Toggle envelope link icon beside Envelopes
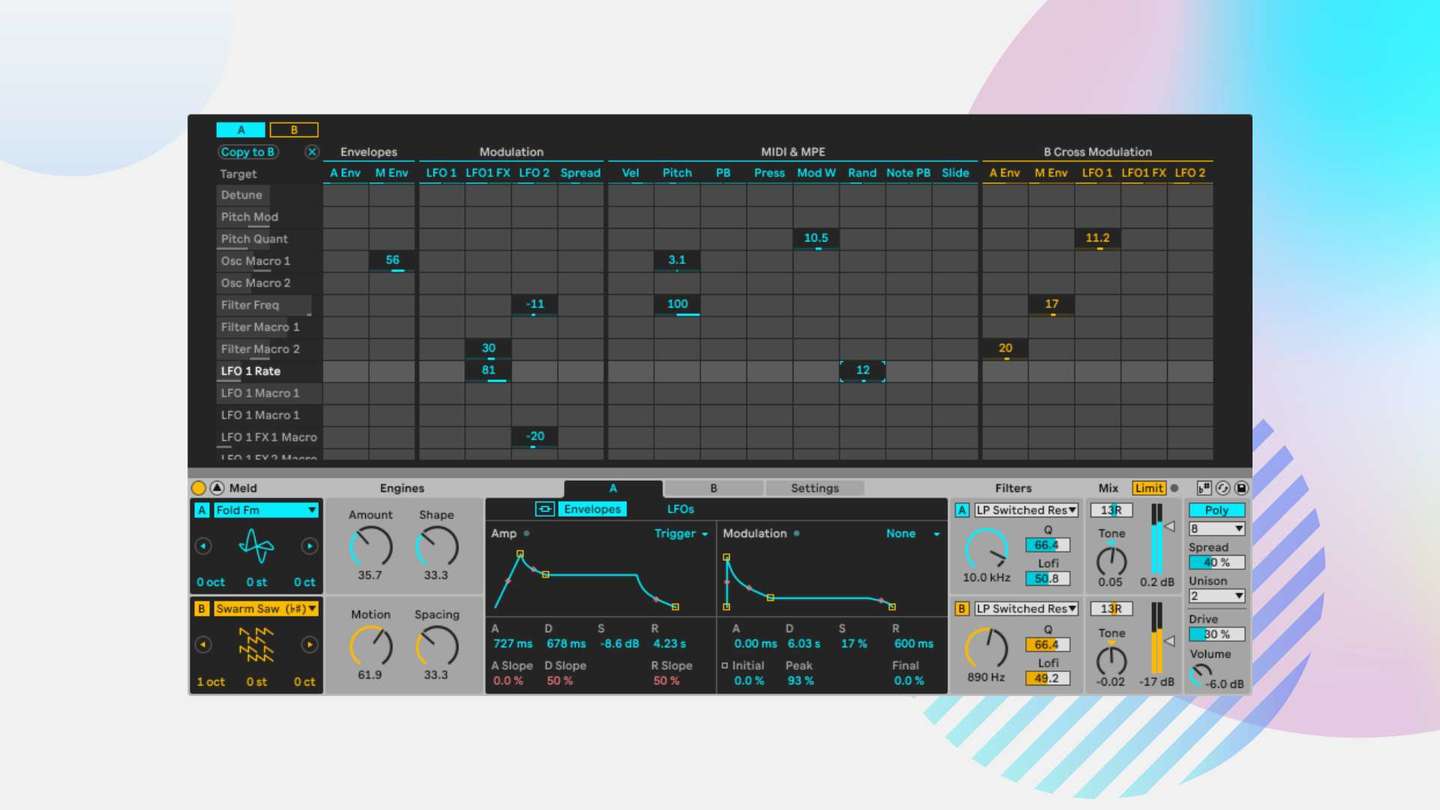1440x810 pixels. tap(544, 509)
